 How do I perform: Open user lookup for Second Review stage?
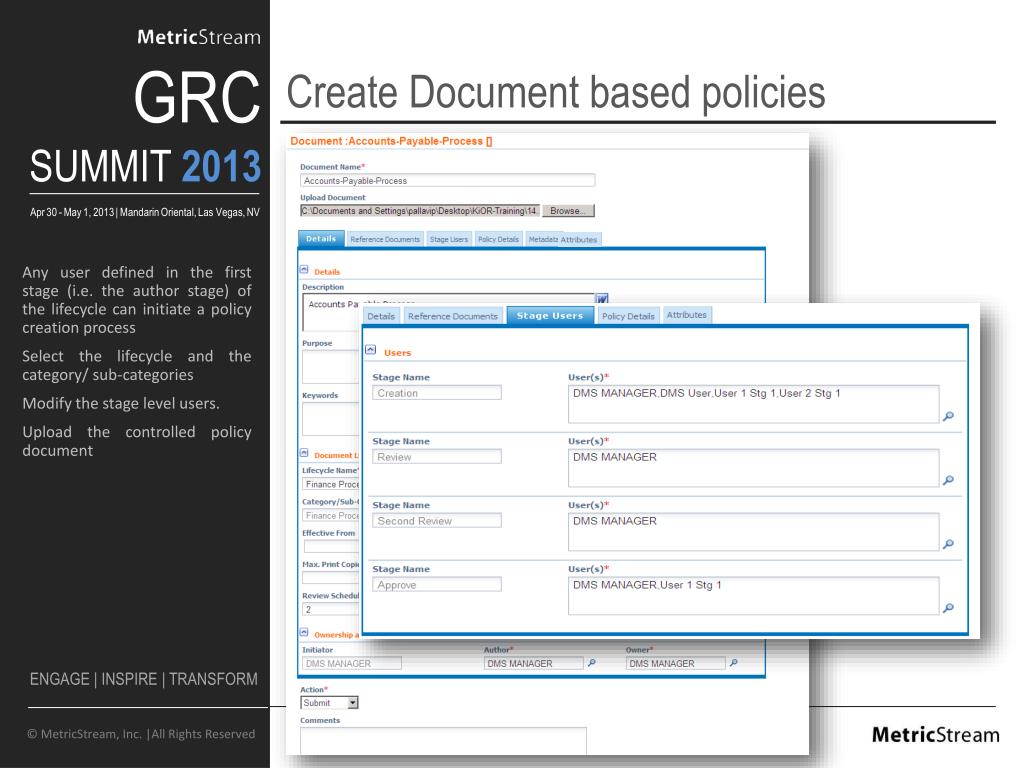point(948,544)
